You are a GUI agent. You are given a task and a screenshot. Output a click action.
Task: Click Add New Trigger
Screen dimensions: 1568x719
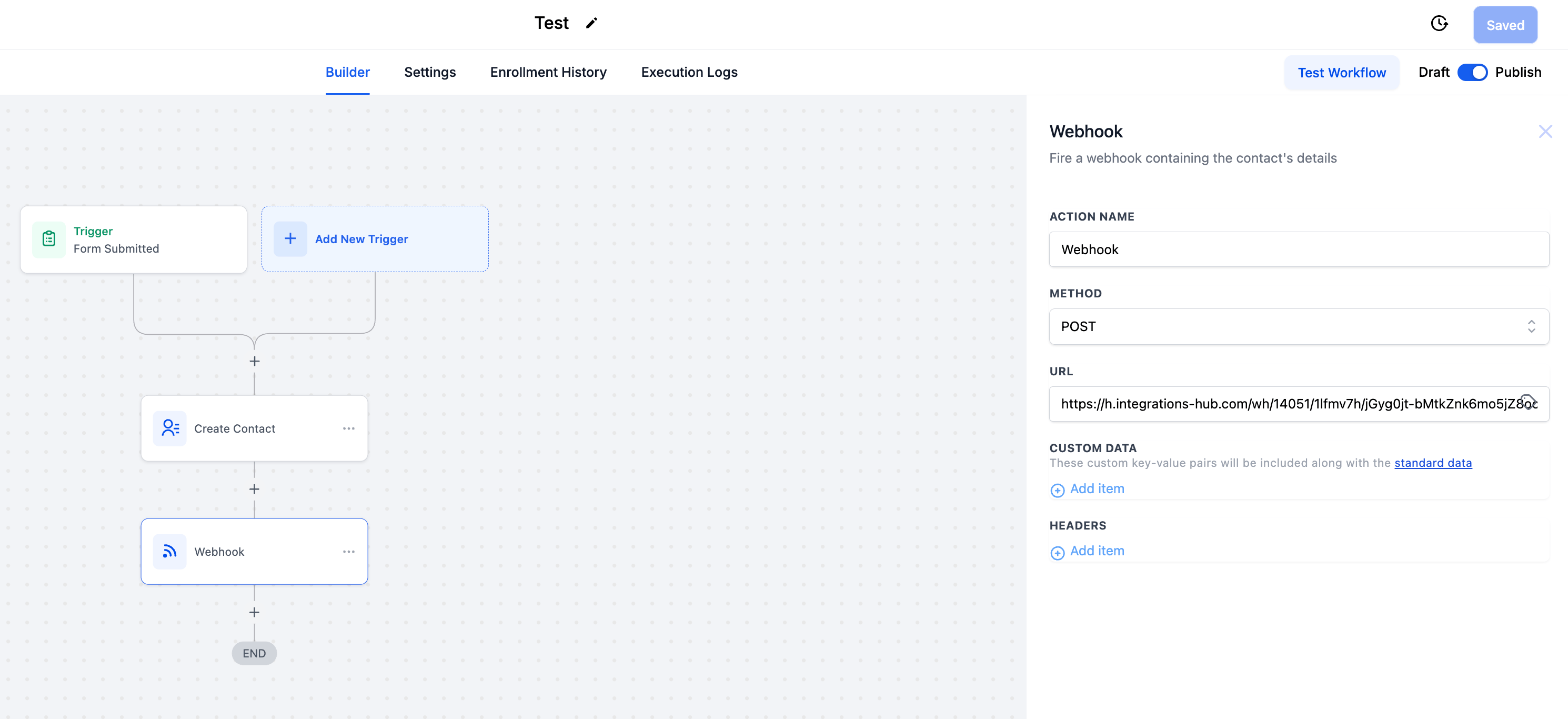375,238
